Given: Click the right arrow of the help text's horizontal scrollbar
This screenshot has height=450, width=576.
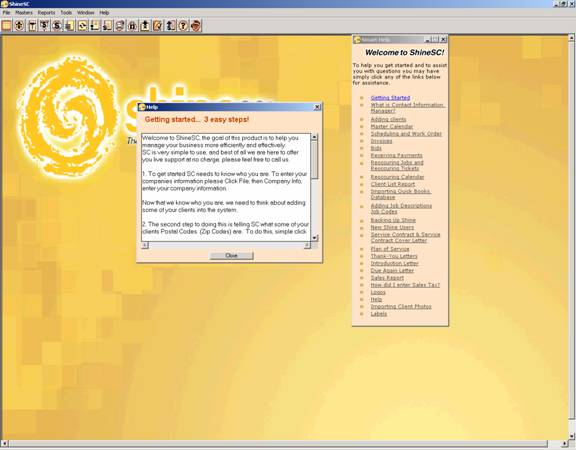Looking at the screenshot, I should [307, 245].
